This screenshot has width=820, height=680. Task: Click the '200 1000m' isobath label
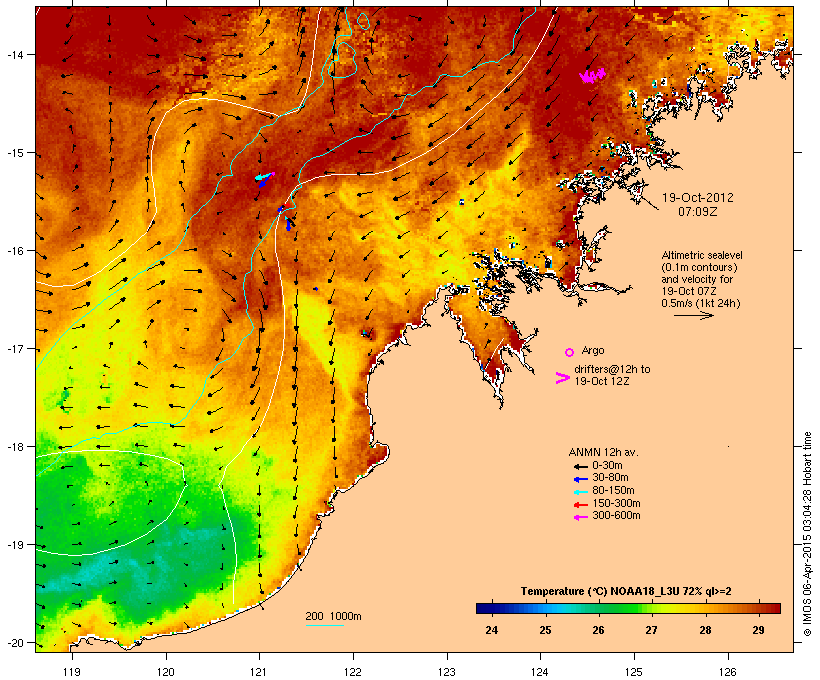coord(333,616)
